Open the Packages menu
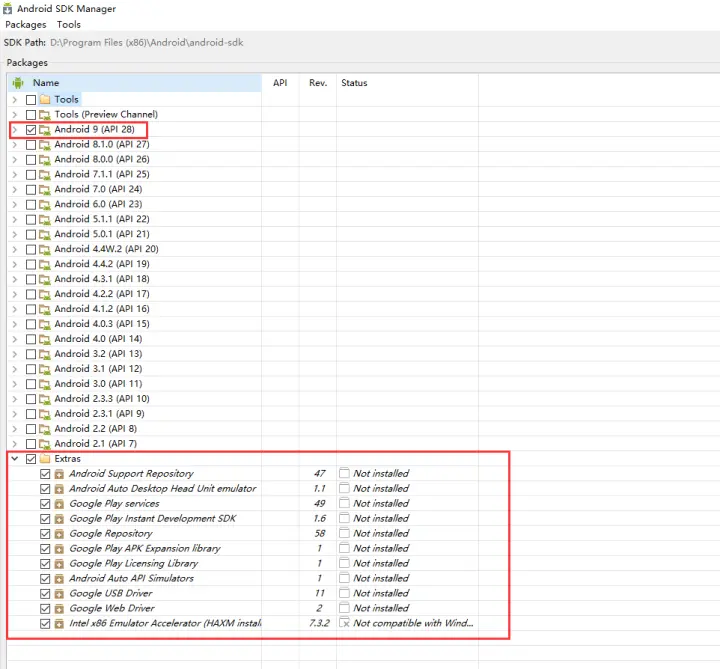The height and width of the screenshot is (669, 720). pos(26,24)
